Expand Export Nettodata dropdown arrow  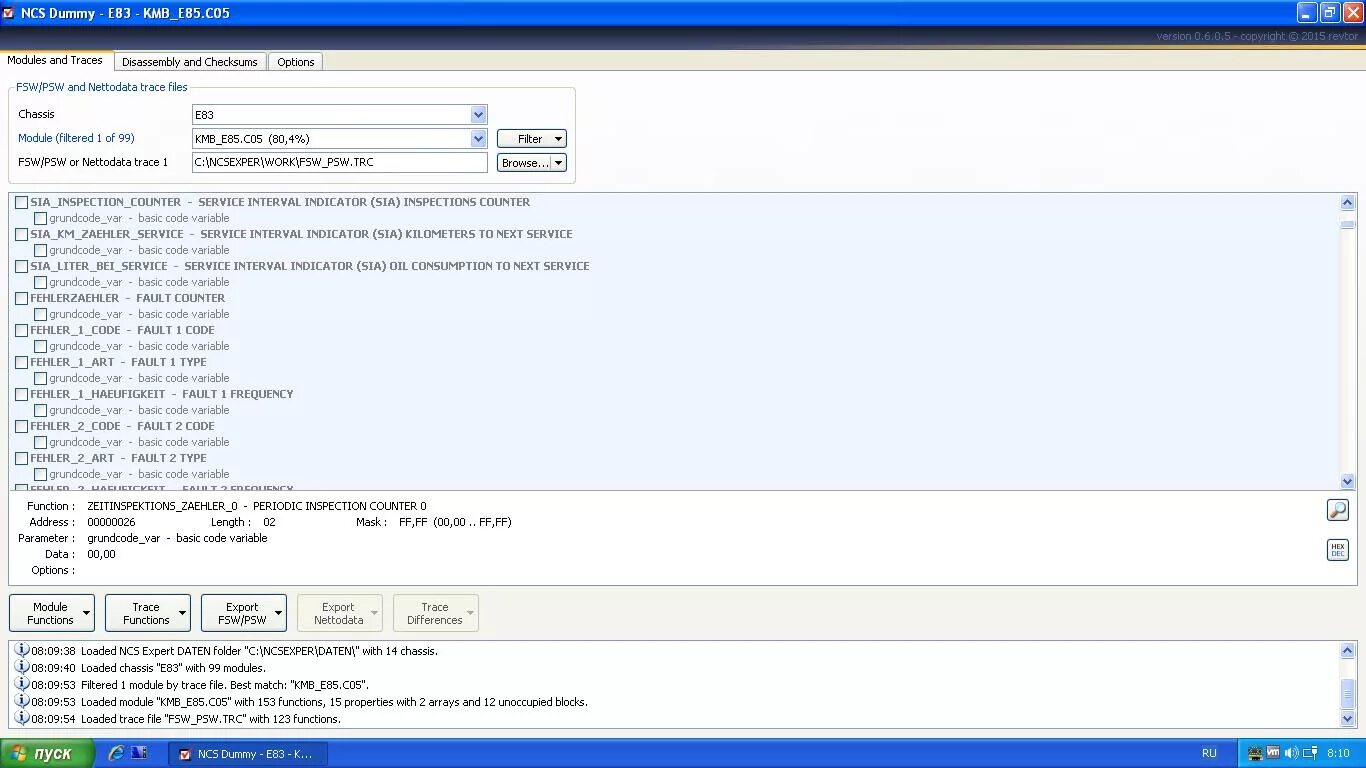pos(374,613)
